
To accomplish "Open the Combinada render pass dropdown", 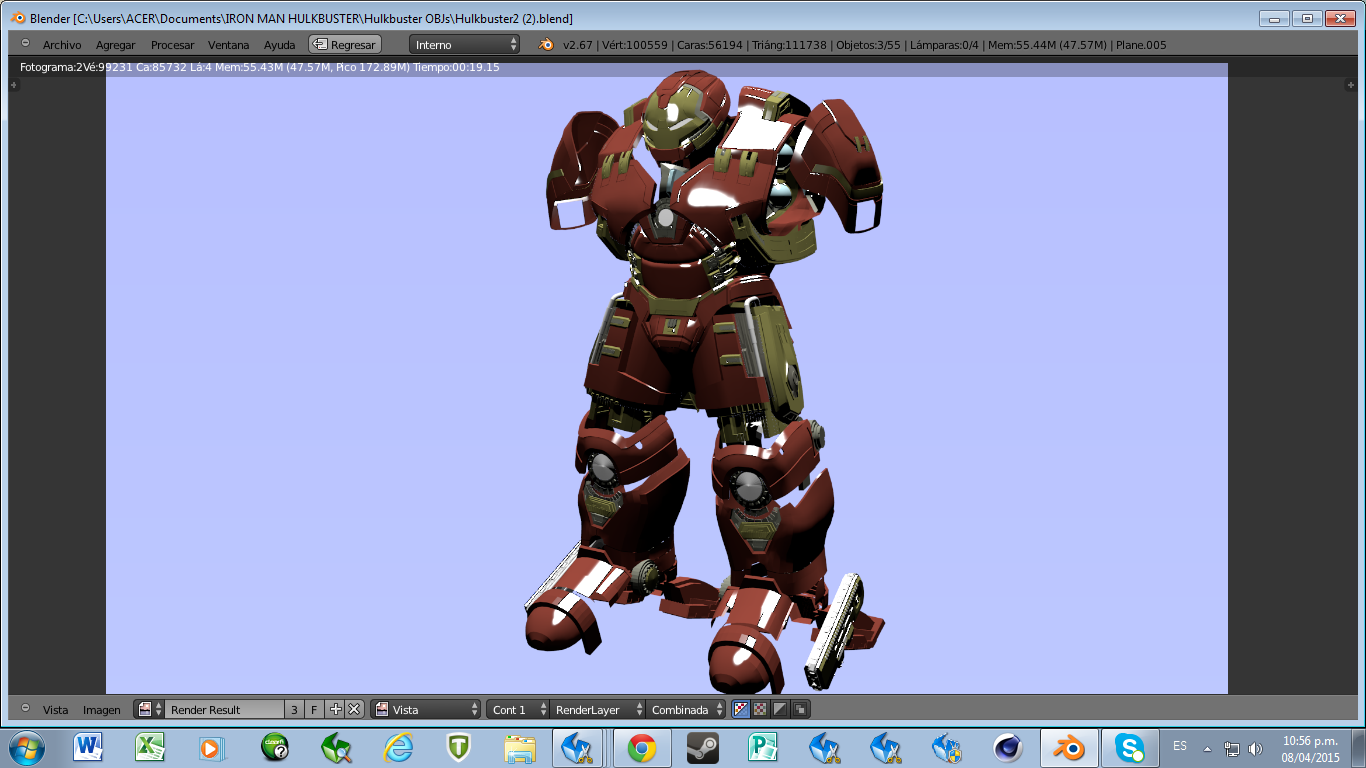I will pyautogui.click(x=685, y=709).
